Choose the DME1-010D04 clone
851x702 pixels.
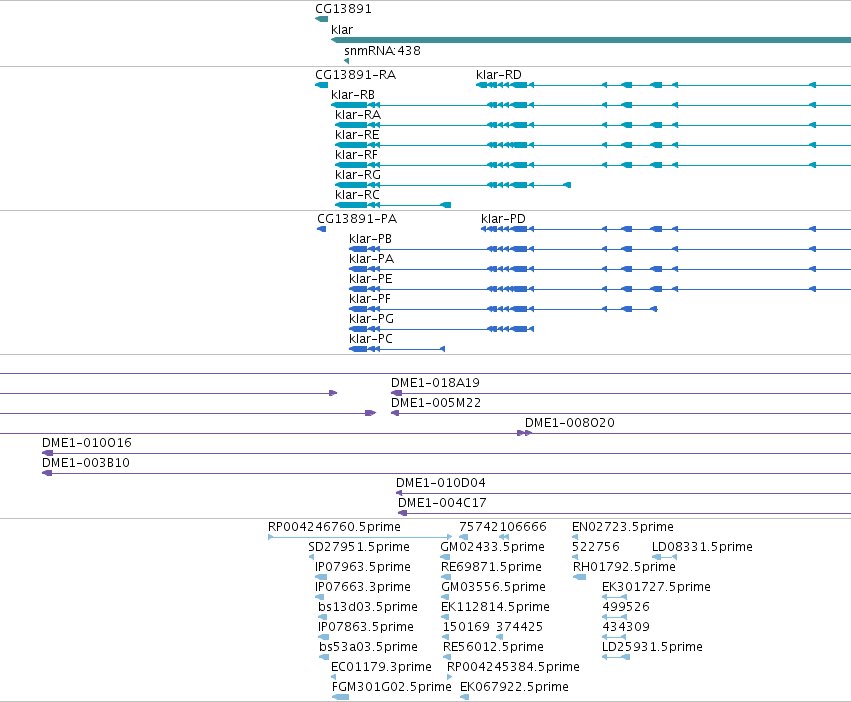pos(441,483)
